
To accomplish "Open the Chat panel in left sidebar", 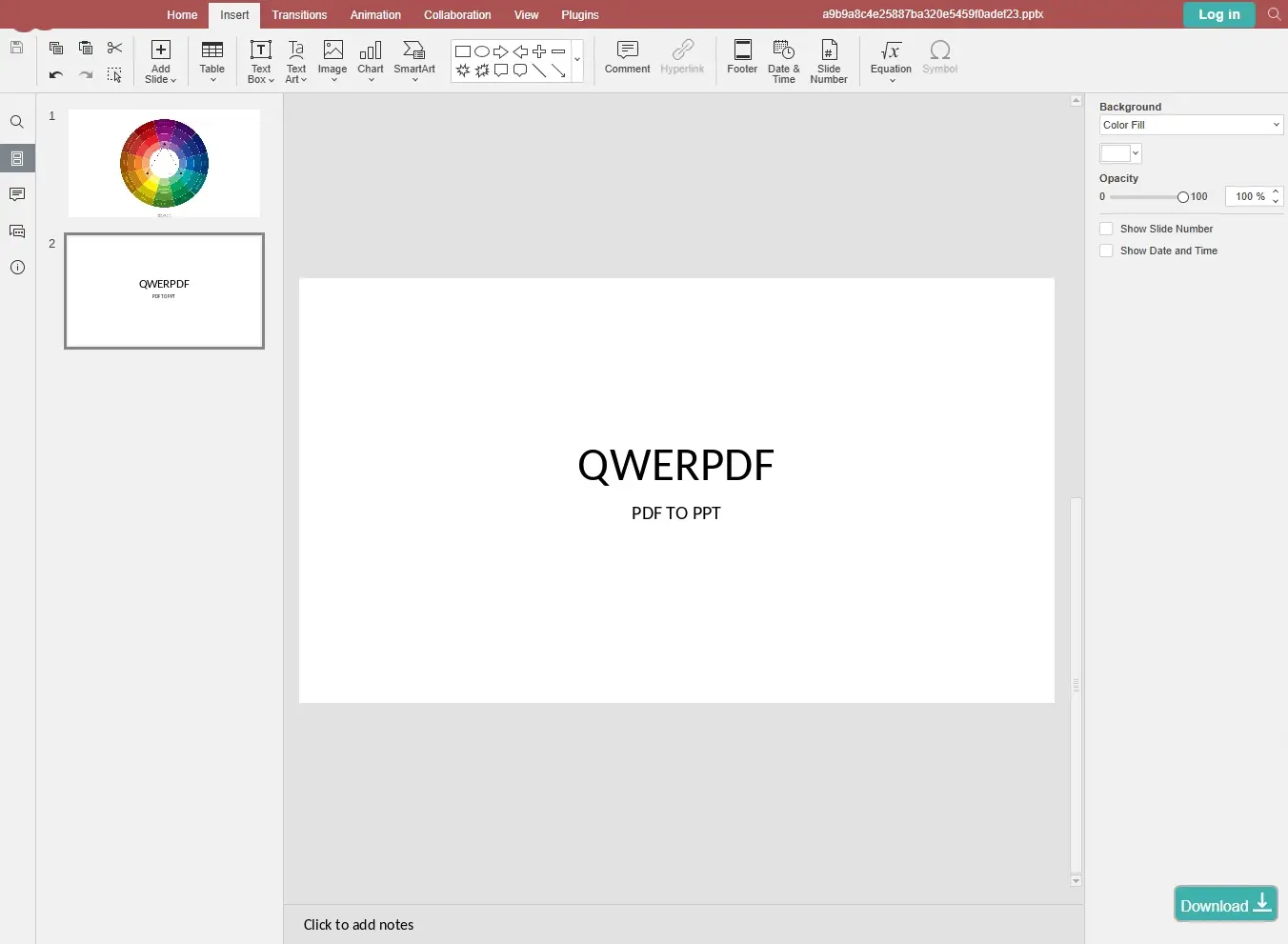I will (17, 231).
